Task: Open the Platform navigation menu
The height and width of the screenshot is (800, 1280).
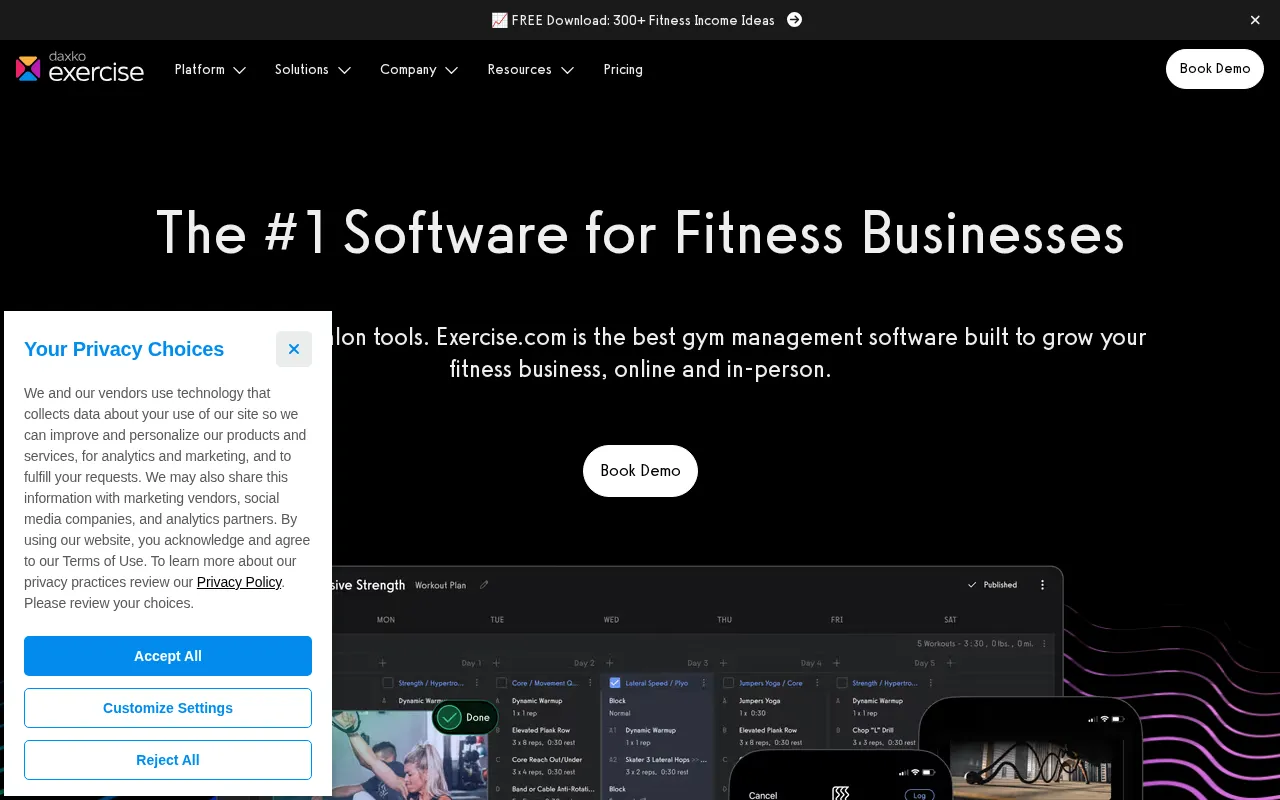Action: [x=199, y=69]
